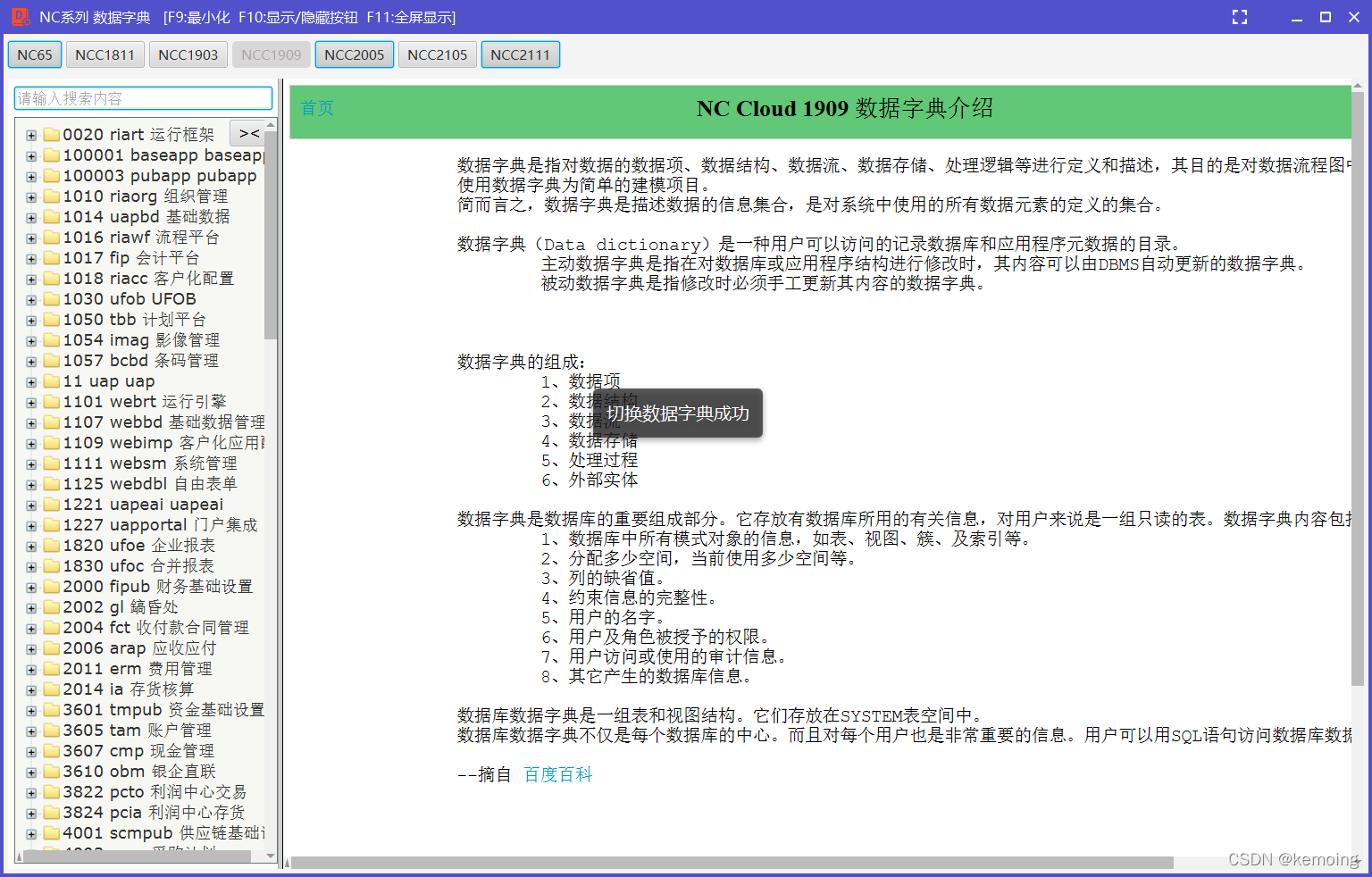The image size is (1372, 877).
Task: Expand the 3605 tam node
Action: [31, 731]
